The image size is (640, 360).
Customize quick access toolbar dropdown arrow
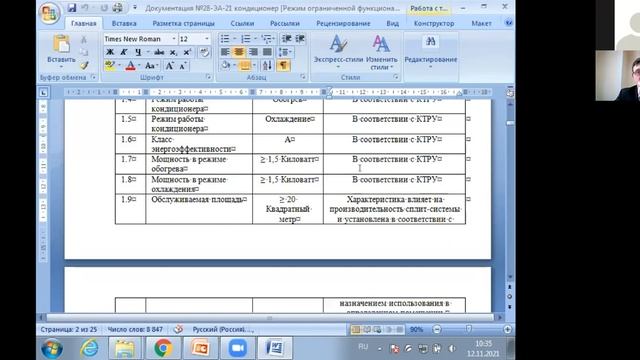point(134,8)
